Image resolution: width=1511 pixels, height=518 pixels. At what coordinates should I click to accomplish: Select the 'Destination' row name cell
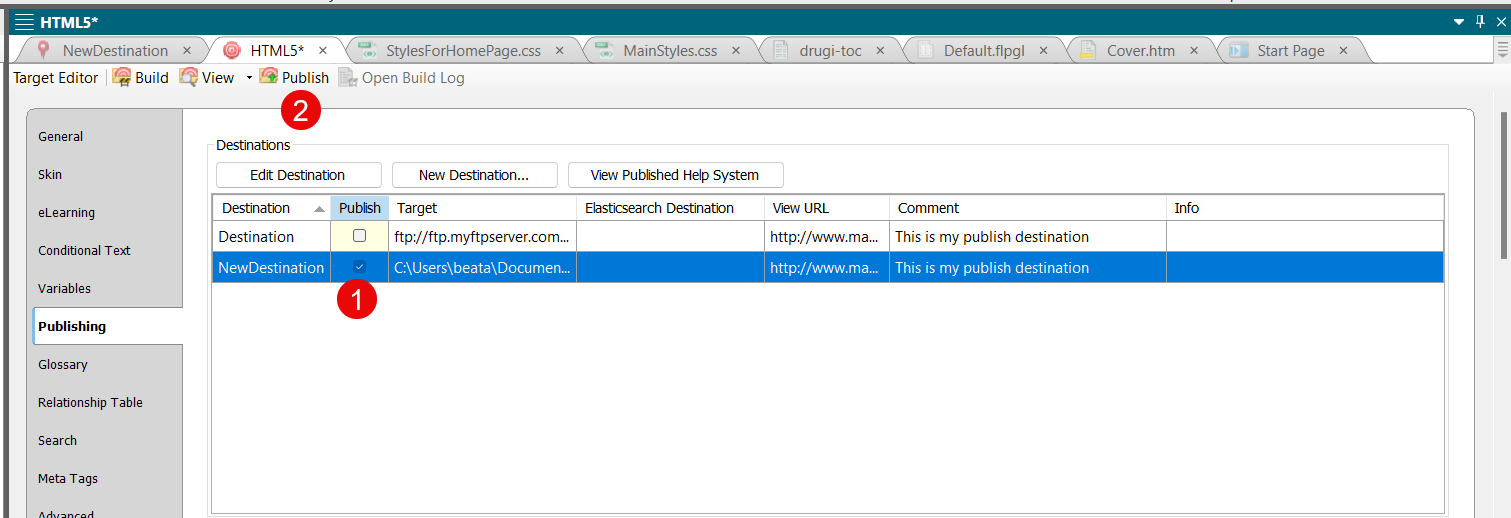[271, 237]
